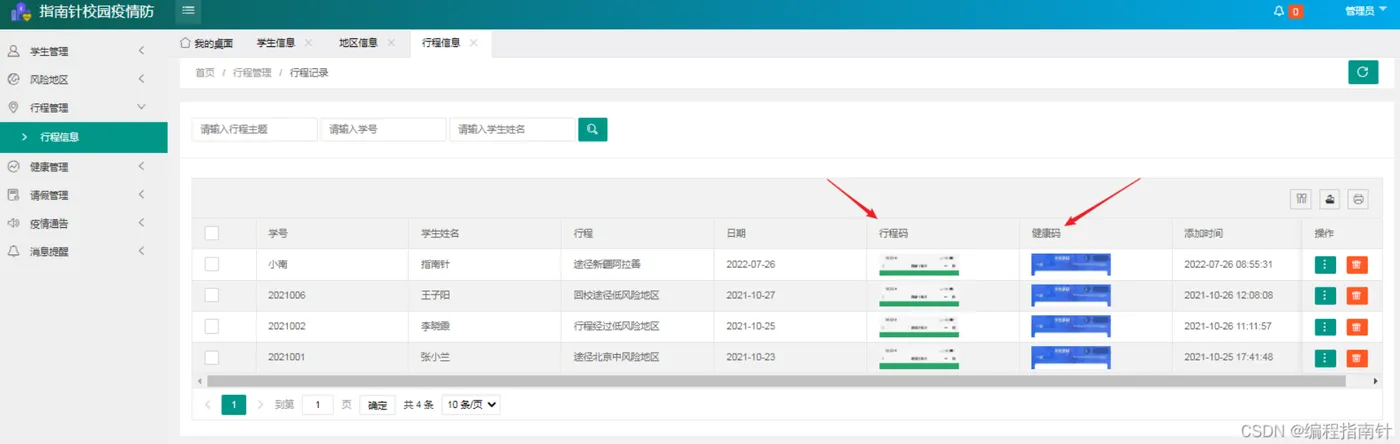Open the more-options button for row 2021002
Screen dimensions: 1400x444
click(x=1325, y=327)
